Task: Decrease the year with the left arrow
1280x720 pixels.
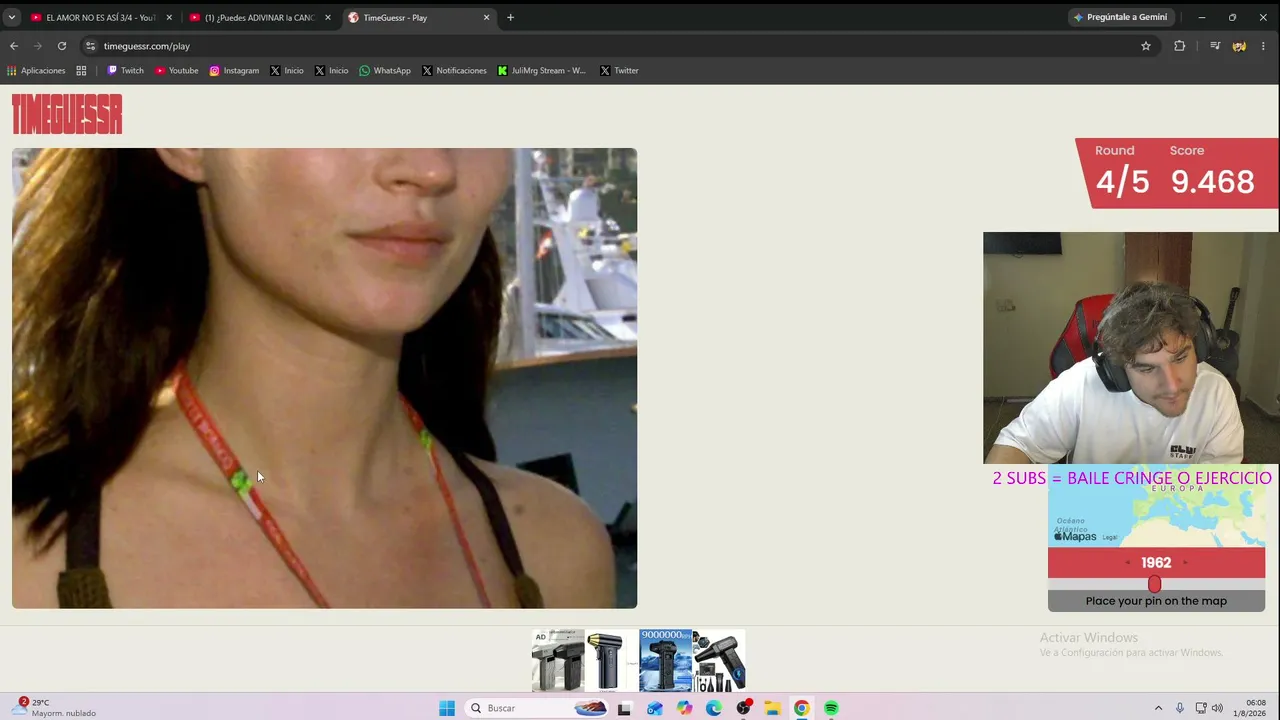Action: pyautogui.click(x=1128, y=563)
